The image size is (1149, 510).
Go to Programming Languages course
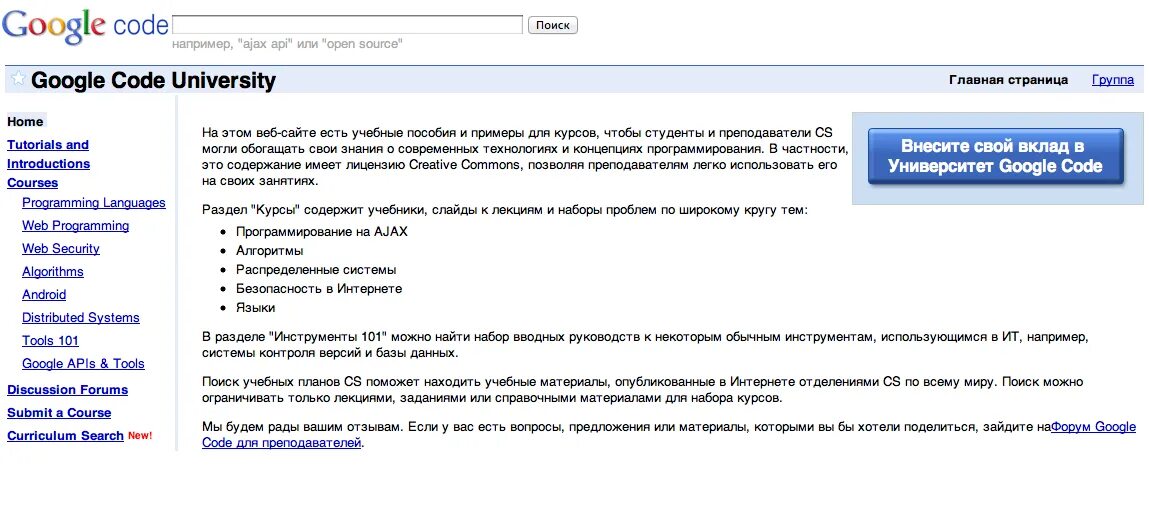94,203
